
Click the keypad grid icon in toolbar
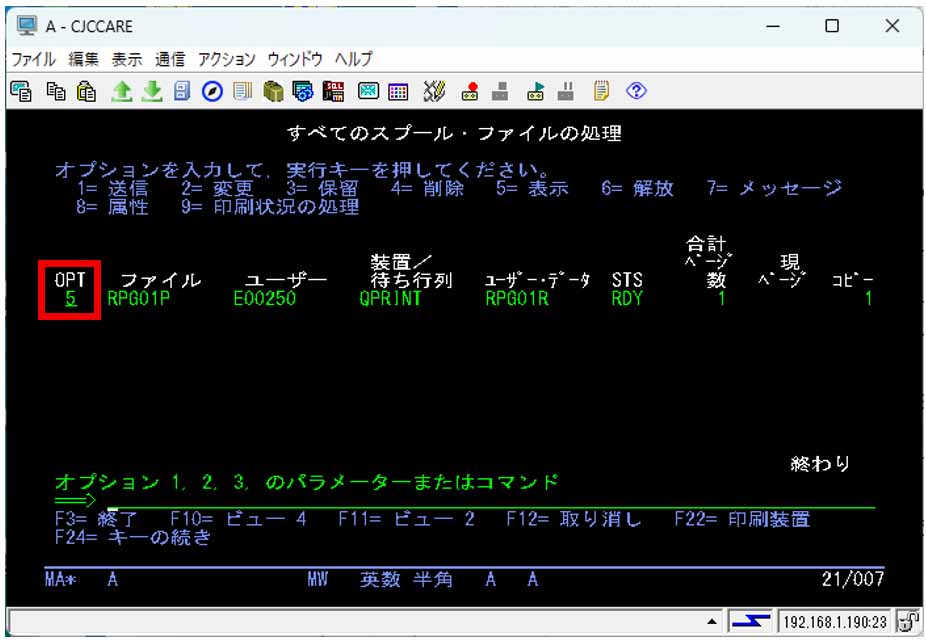point(398,92)
